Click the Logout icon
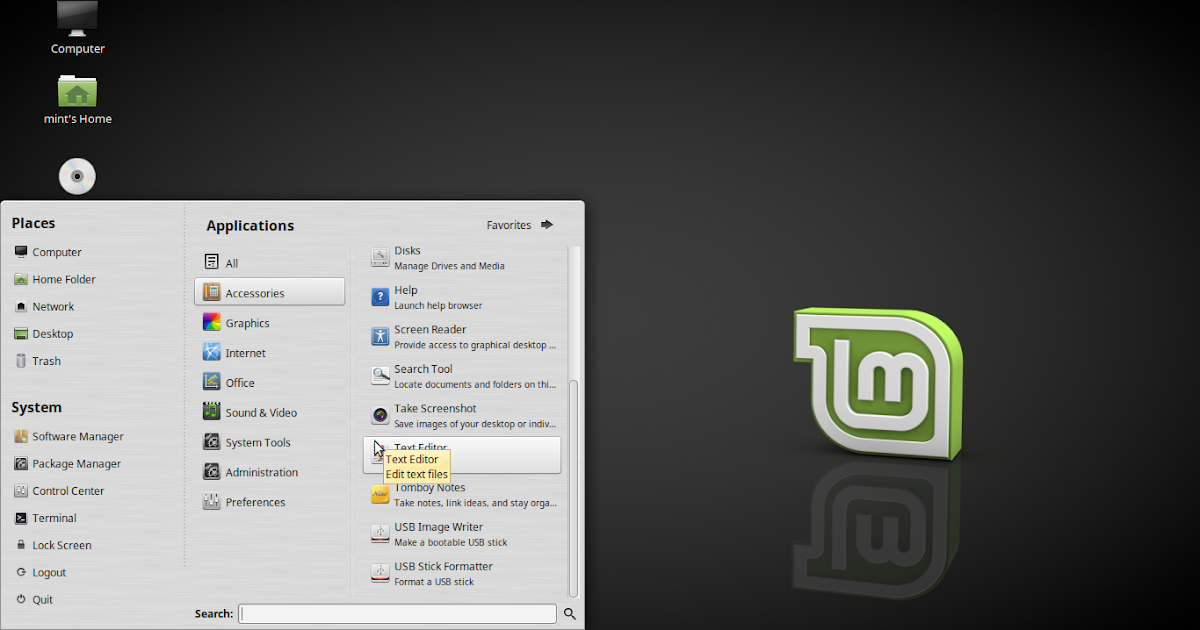 point(21,572)
